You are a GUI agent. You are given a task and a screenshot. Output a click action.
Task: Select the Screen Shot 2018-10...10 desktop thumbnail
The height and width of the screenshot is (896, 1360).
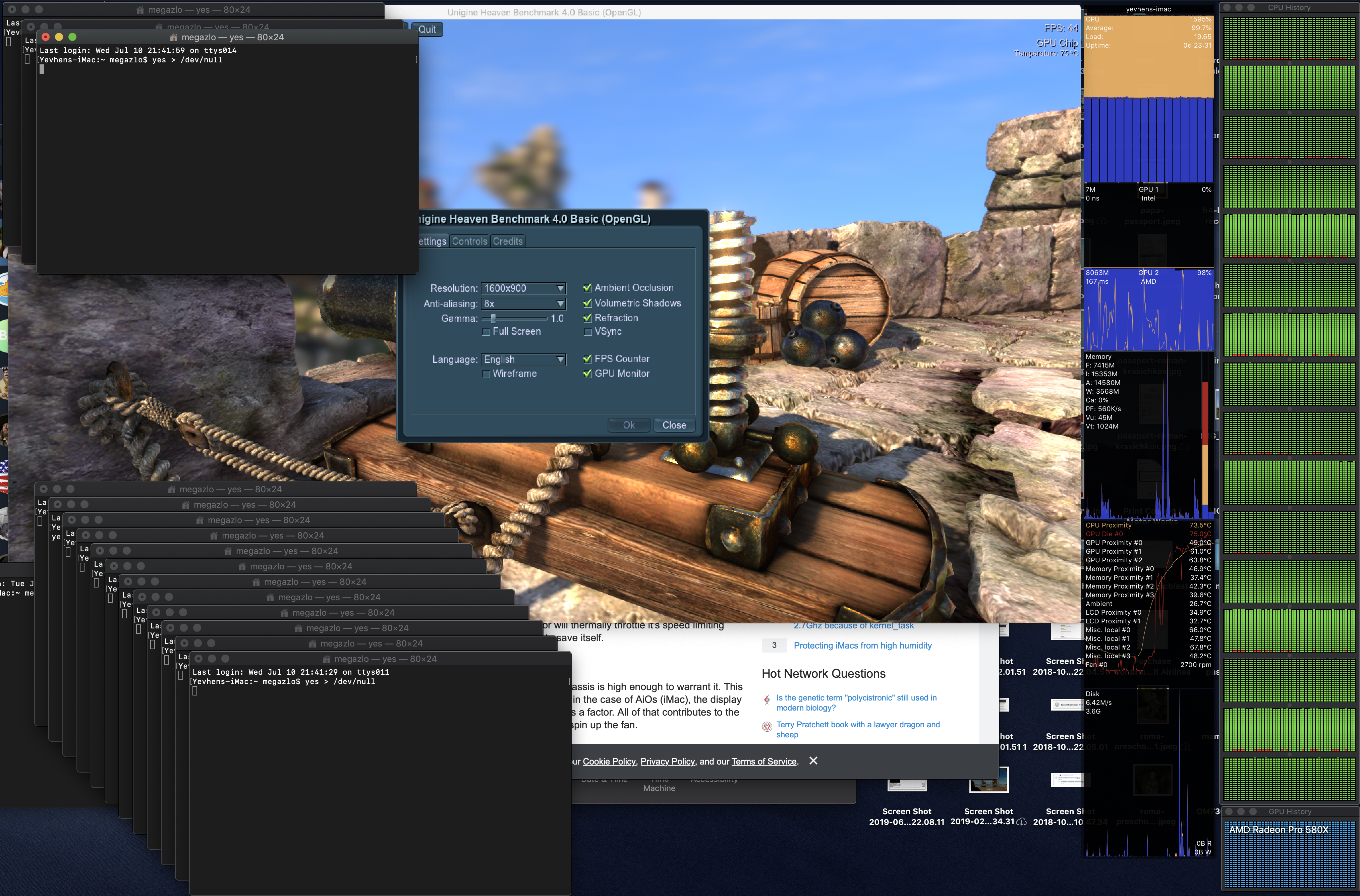pos(1066,781)
